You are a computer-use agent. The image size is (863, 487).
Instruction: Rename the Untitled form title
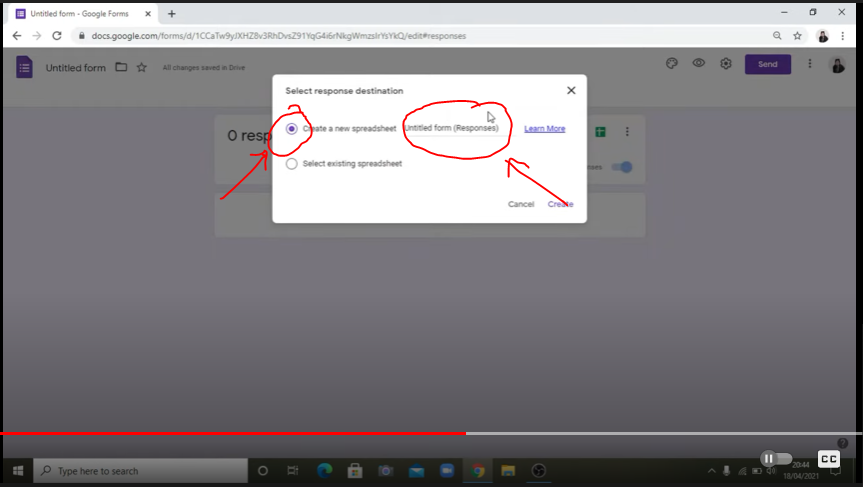(75, 68)
